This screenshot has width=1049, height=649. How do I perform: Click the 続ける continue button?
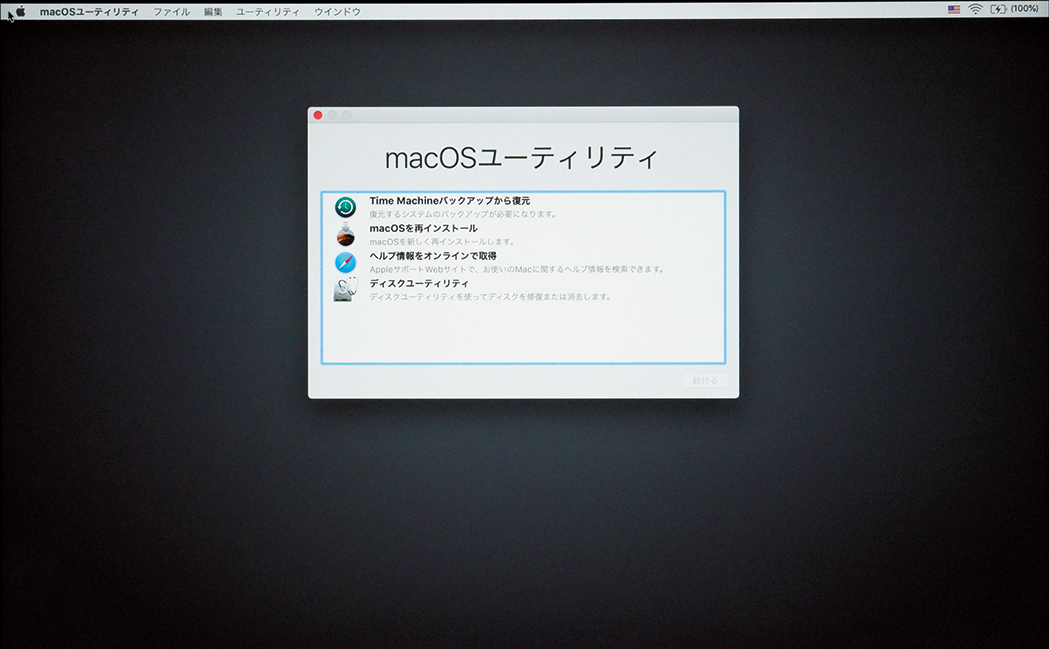click(705, 380)
